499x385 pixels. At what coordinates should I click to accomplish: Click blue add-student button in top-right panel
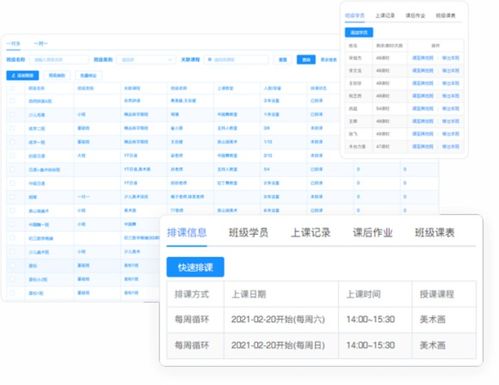(x=359, y=32)
